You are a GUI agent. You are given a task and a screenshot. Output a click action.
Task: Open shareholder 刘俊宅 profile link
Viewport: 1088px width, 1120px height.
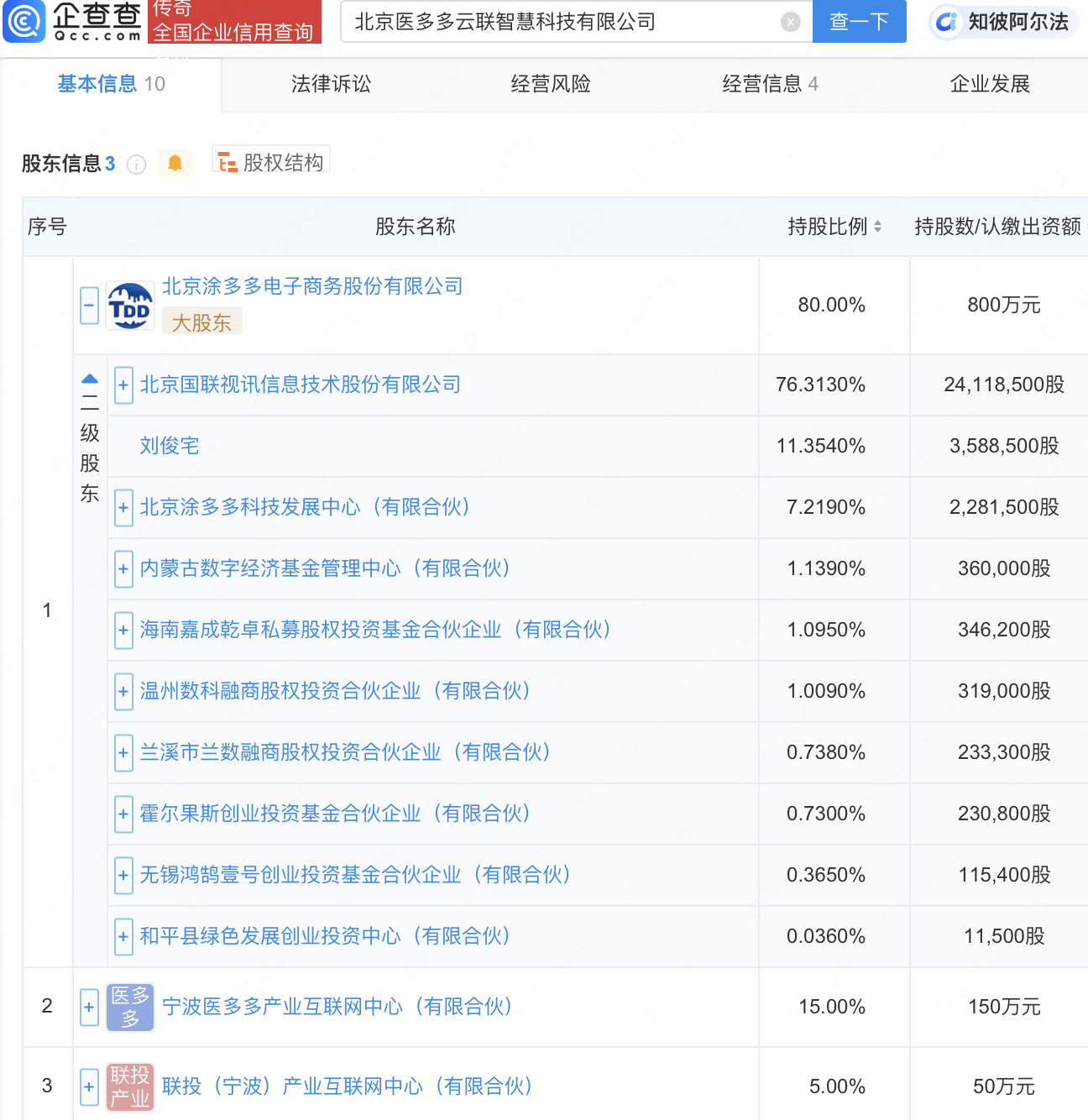[170, 446]
